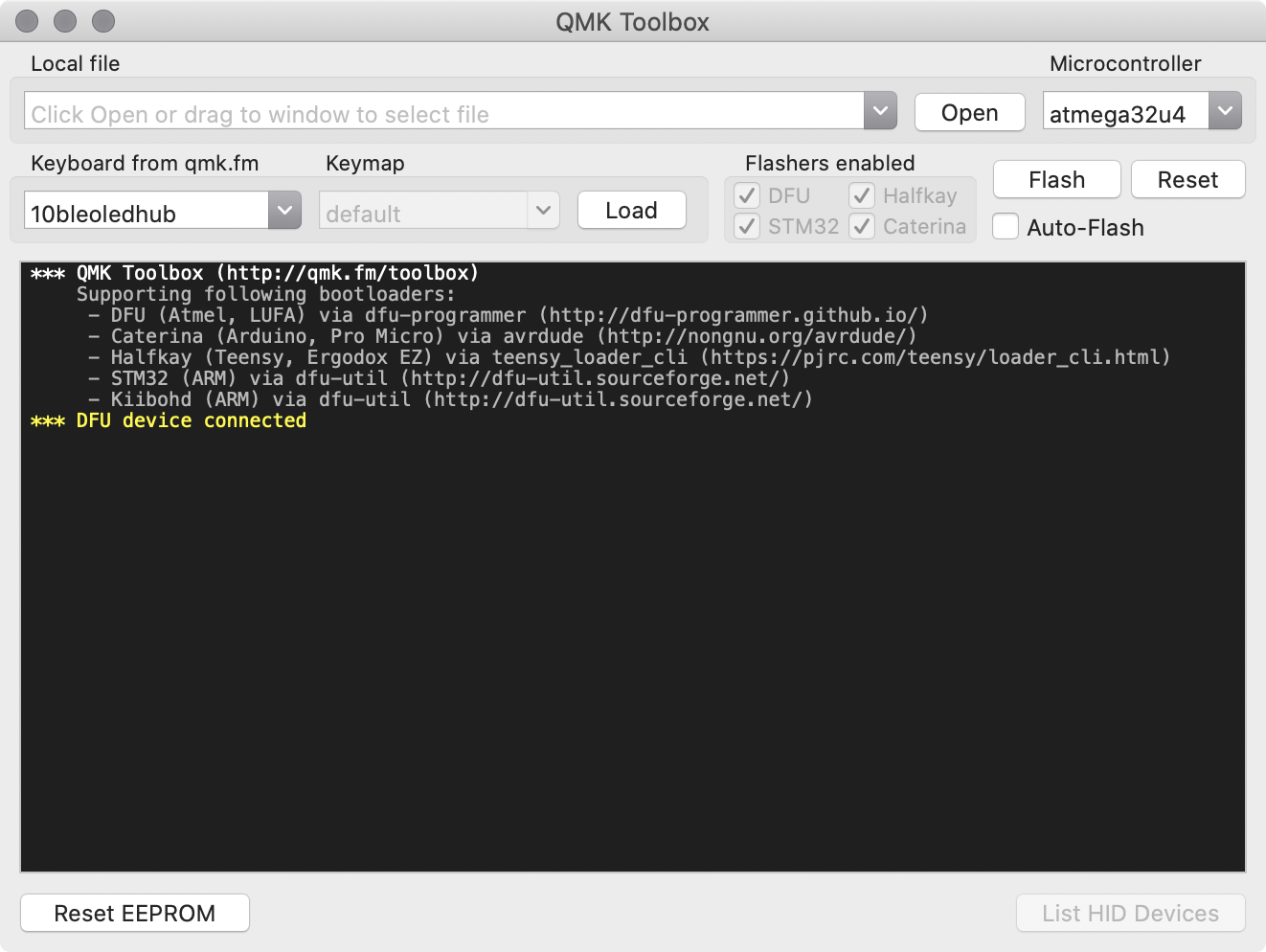
Task: Click the Kiibohd dfu-util log line
Action: 450,399
